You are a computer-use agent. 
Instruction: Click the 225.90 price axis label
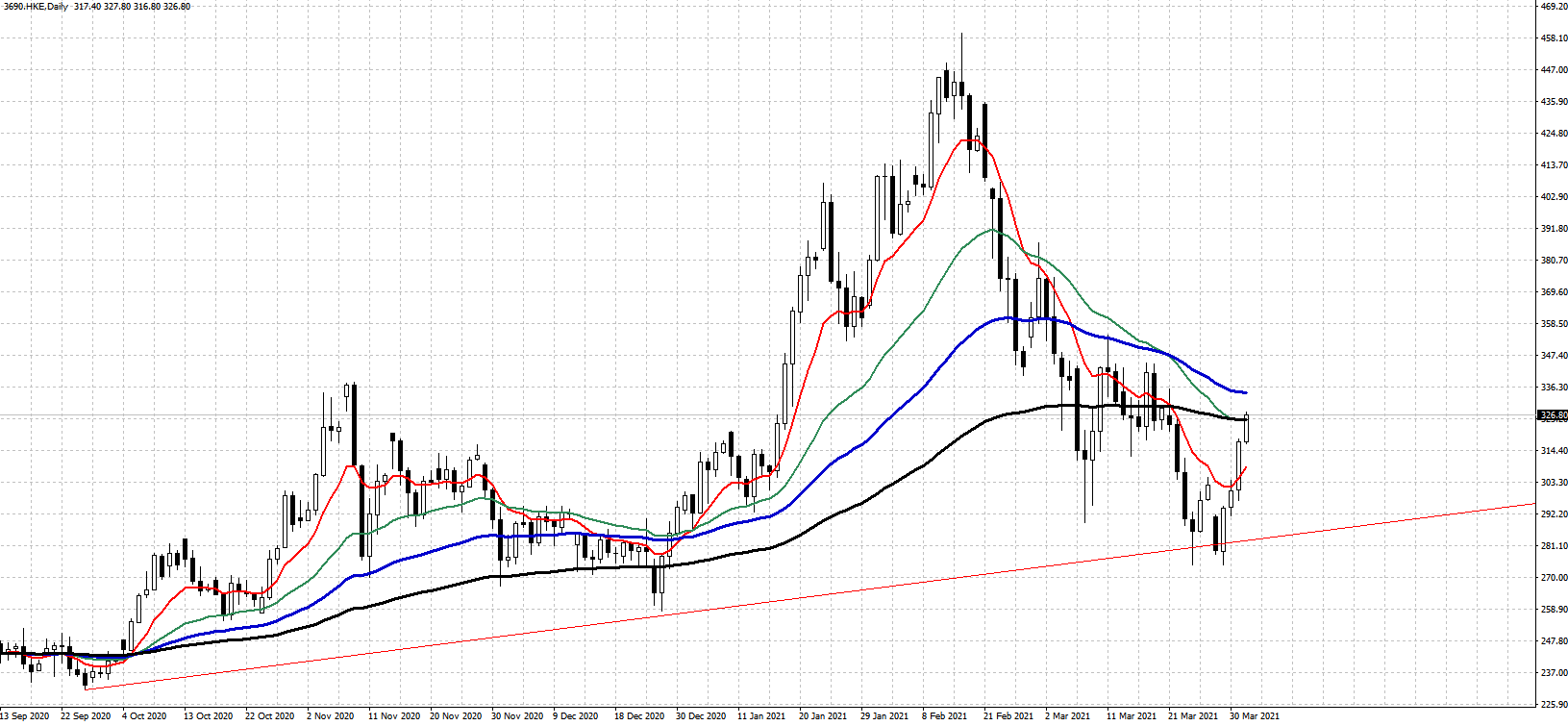[x=1554, y=704]
